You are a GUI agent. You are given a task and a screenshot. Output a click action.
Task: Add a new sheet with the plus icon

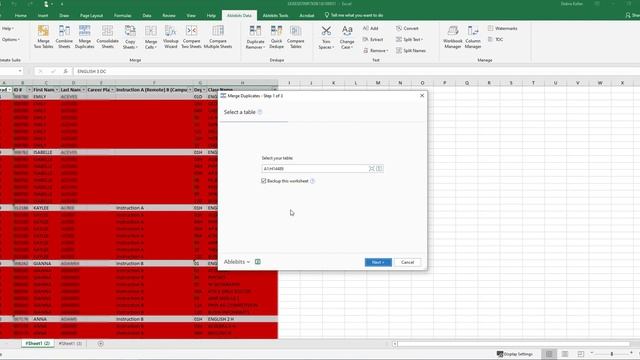click(x=100, y=344)
